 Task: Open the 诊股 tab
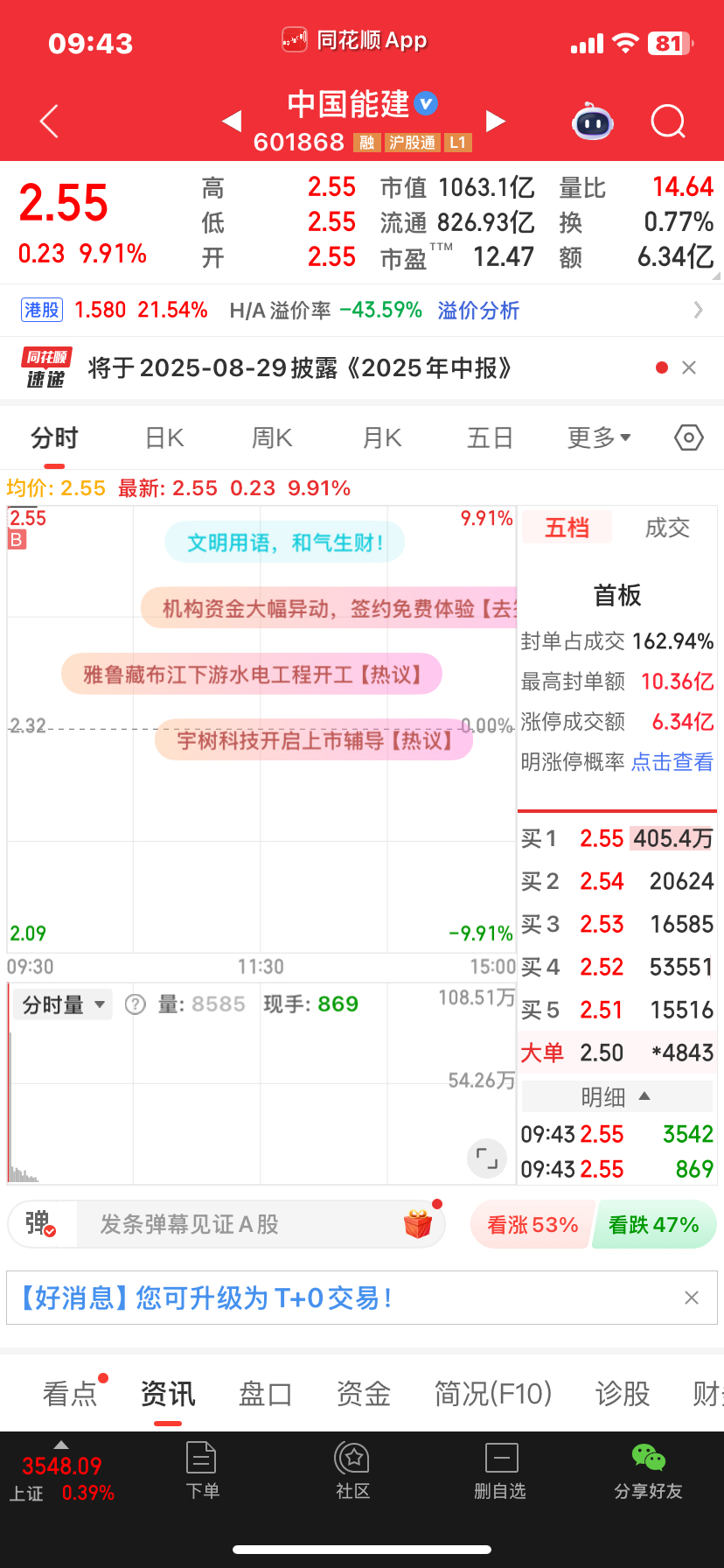pos(623,1393)
